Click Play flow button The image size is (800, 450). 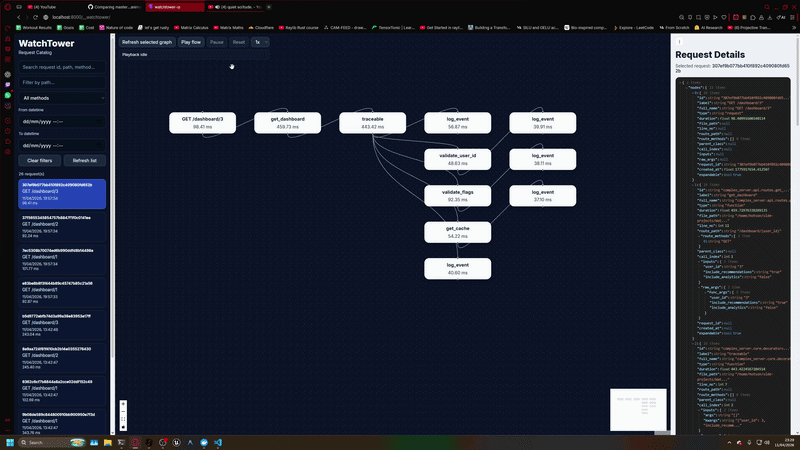[191, 42]
